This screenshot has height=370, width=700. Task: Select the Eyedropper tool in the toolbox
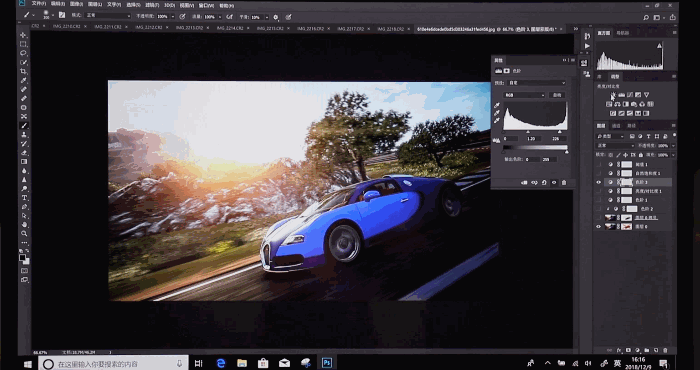[x=23, y=80]
